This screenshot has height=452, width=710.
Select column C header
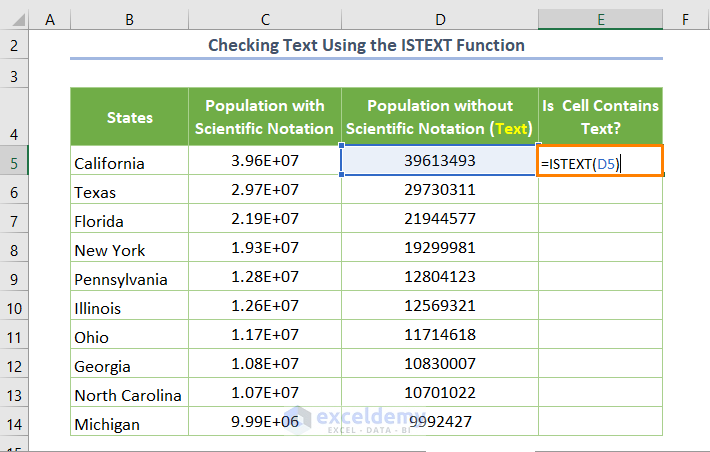tap(264, 19)
